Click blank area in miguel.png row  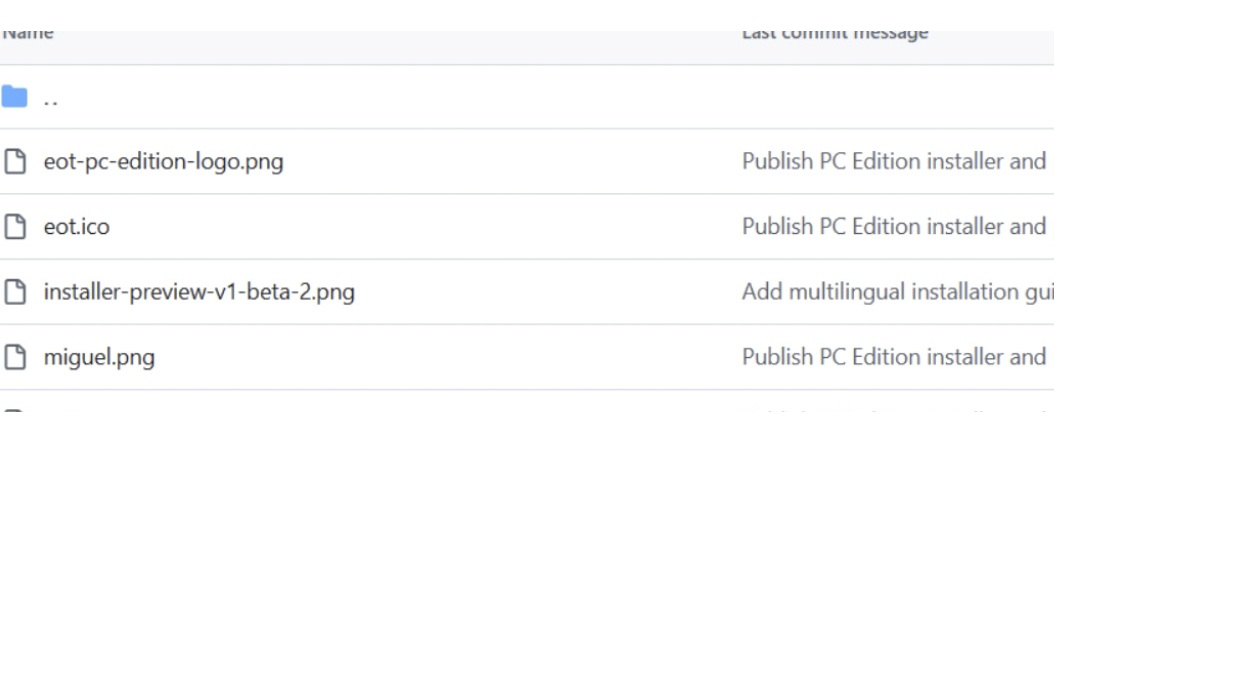point(450,357)
